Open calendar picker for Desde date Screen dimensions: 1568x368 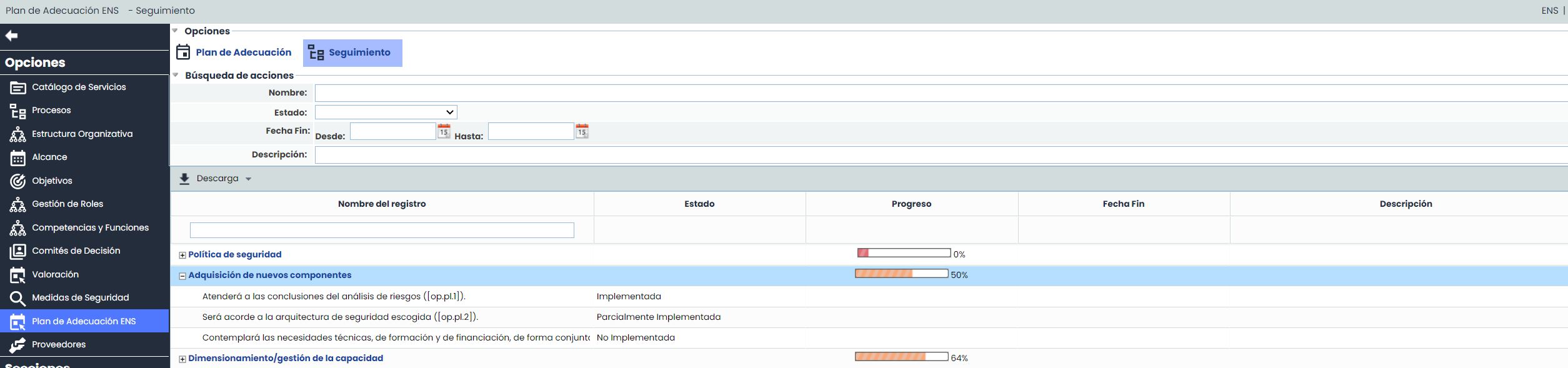pyautogui.click(x=444, y=131)
